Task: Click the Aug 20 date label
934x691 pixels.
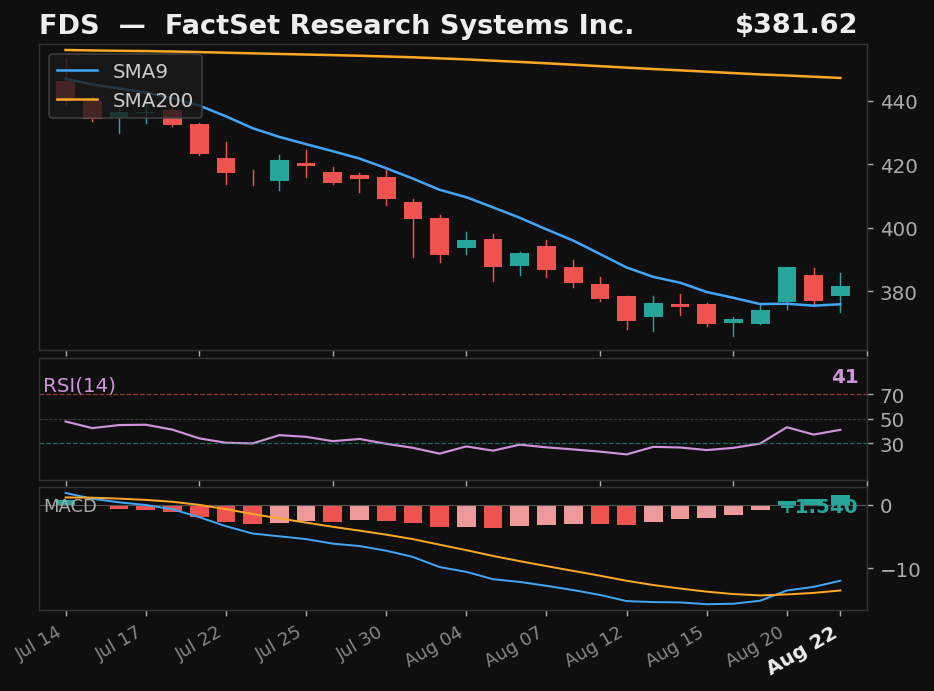Action: click(755, 646)
